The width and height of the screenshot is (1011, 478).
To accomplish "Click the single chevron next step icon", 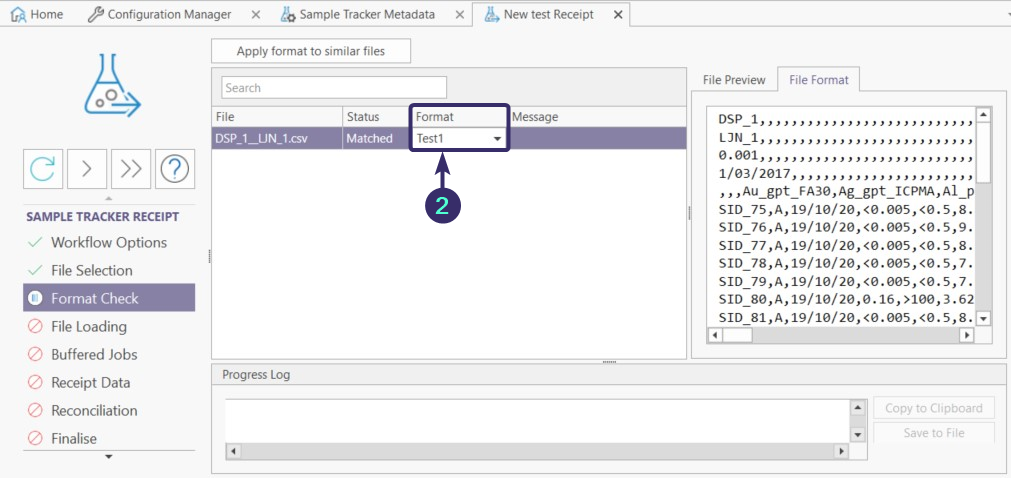I will (87, 169).
